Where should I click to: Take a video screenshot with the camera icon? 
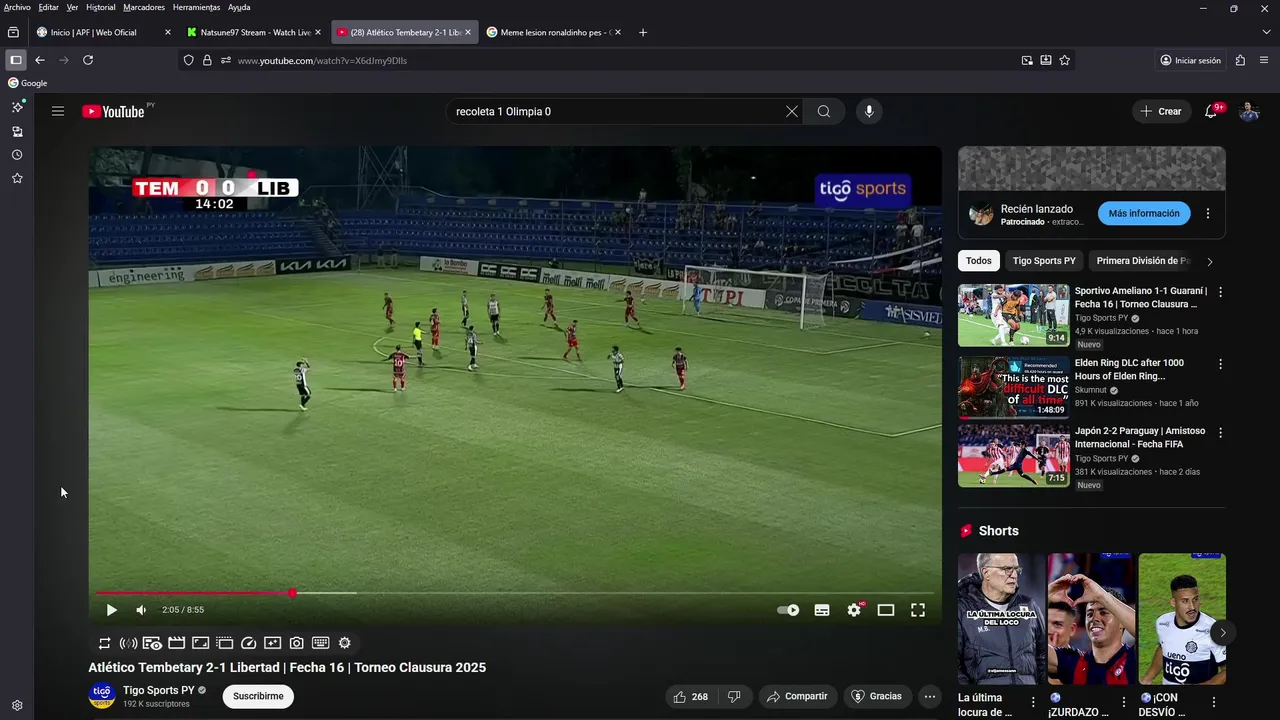pyautogui.click(x=297, y=643)
